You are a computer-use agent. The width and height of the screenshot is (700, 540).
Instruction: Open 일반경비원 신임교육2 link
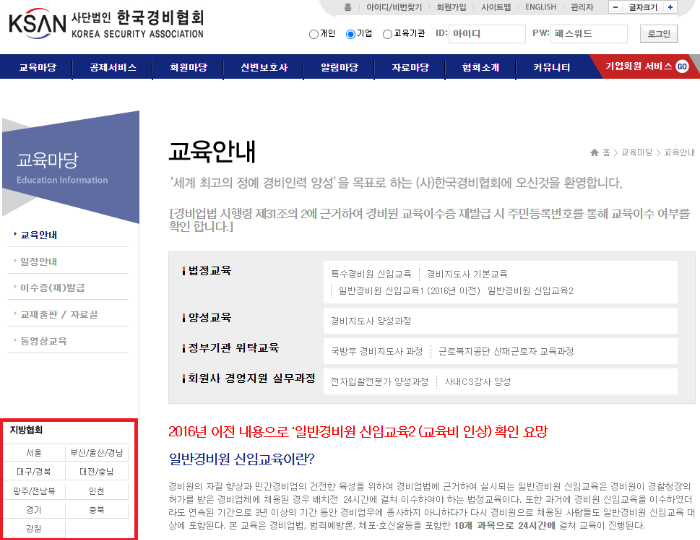[530, 291]
